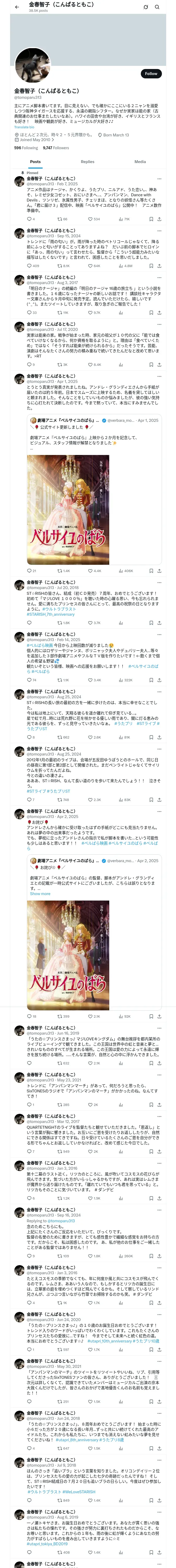Click the refresh icon beside search
This screenshot has width=176, height=1568.
click(x=146, y=7)
